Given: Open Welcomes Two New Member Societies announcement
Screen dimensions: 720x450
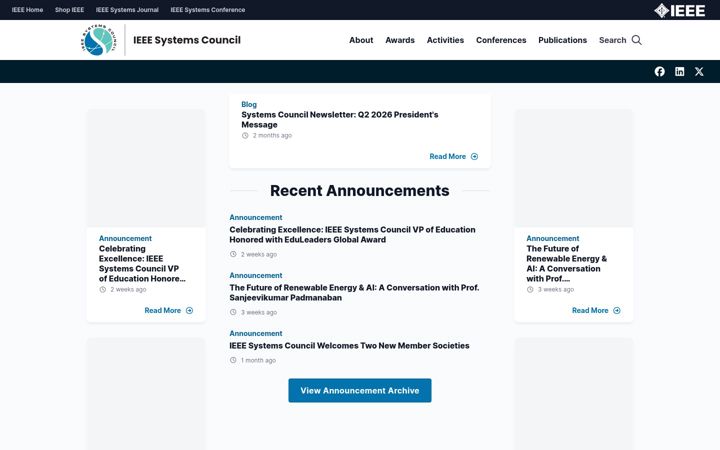Looking at the screenshot, I should [349, 346].
